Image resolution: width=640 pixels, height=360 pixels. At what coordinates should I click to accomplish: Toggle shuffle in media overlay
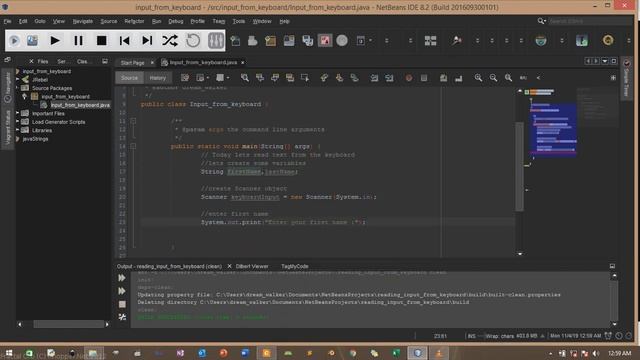(170, 40)
